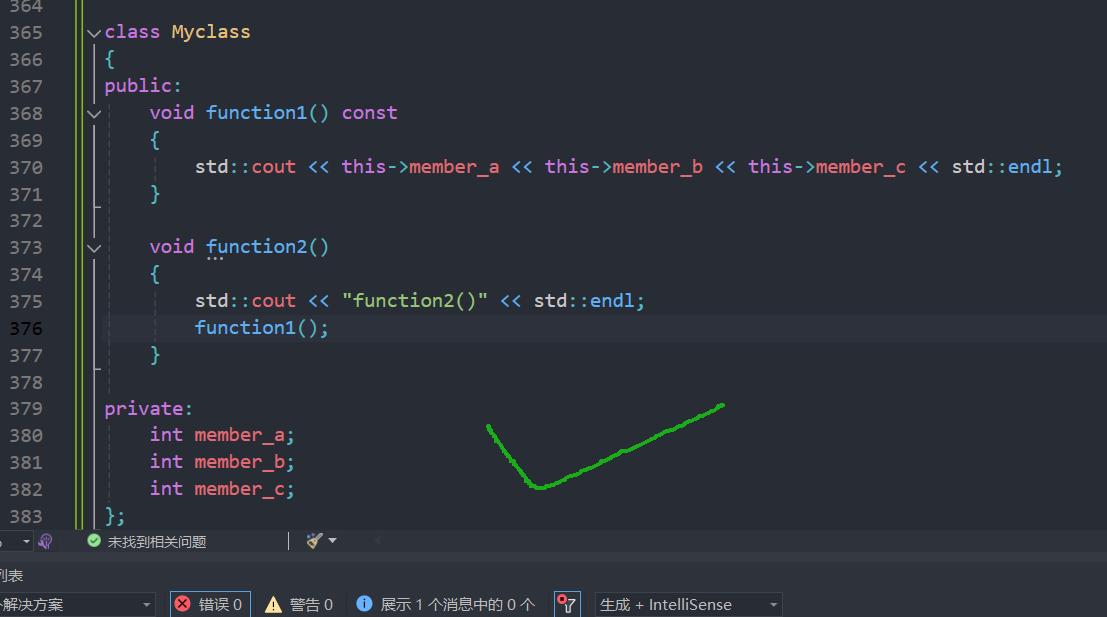This screenshot has height=617, width=1107.
Task: Click the 未找到相关问题 status message
Action: click(x=155, y=540)
